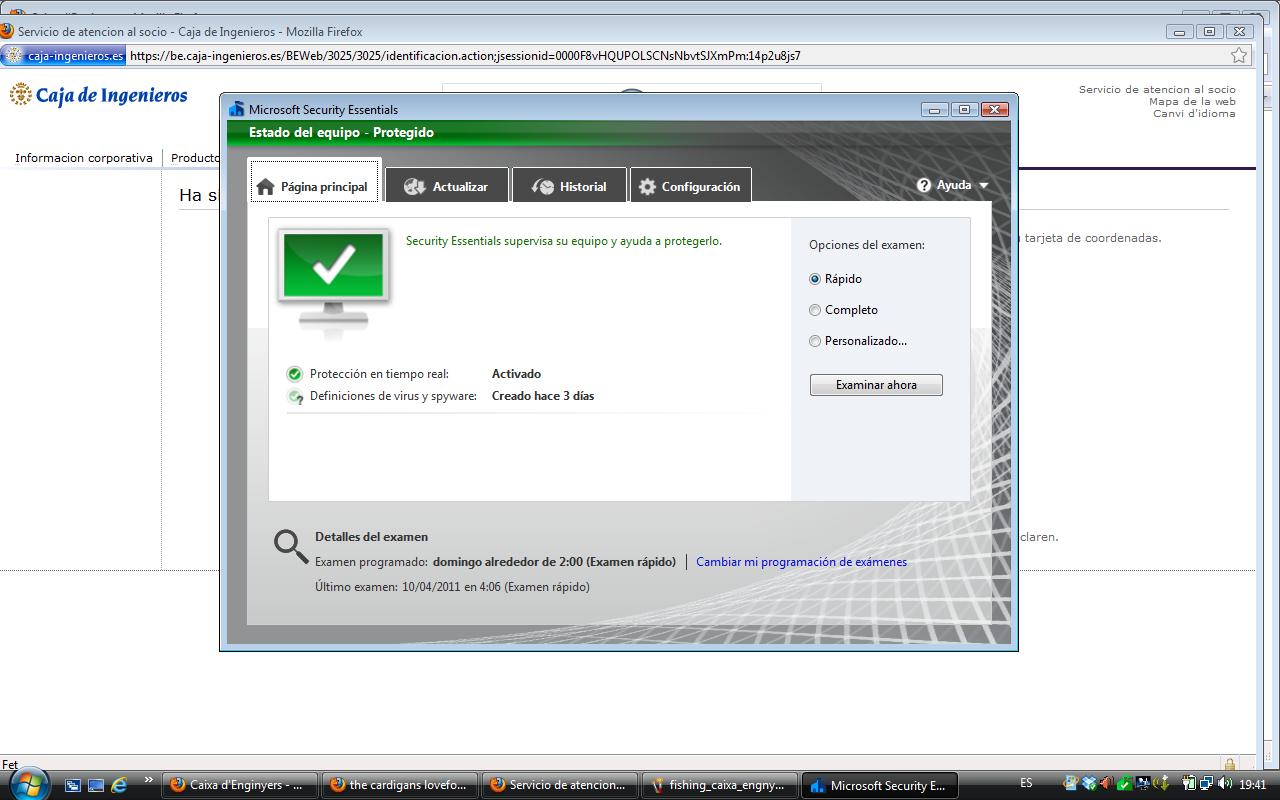Click the home icon on Página principal
This screenshot has width=1280, height=800.
pos(265,187)
